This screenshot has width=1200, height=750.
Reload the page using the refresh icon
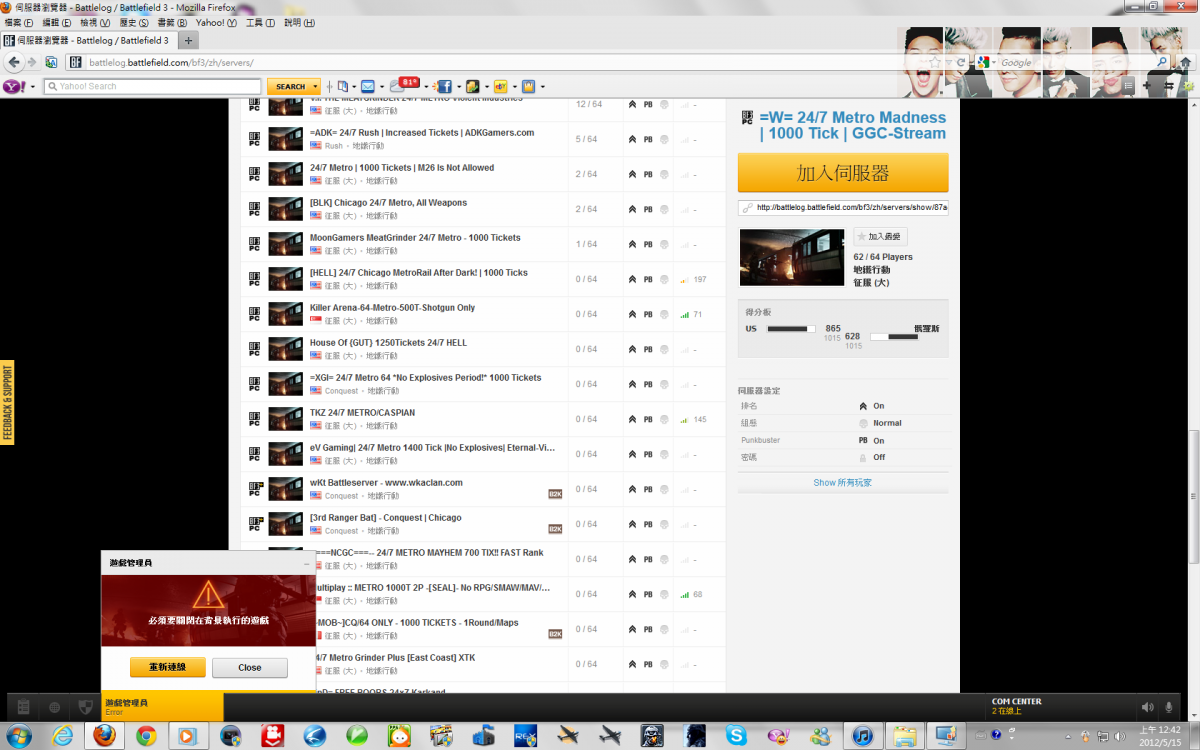(x=961, y=62)
